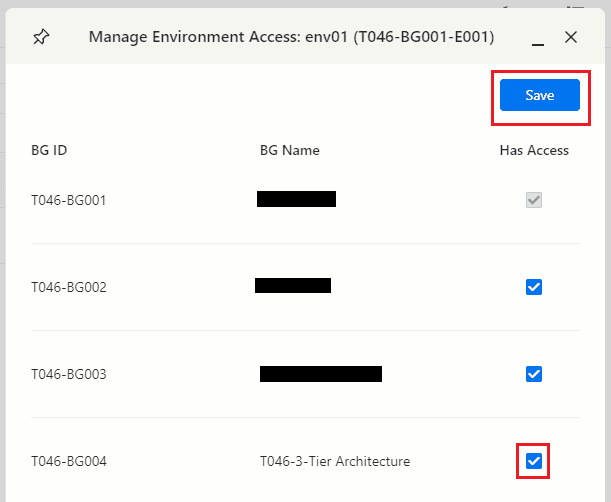Select the T046-BG001 ID cell

69,200
